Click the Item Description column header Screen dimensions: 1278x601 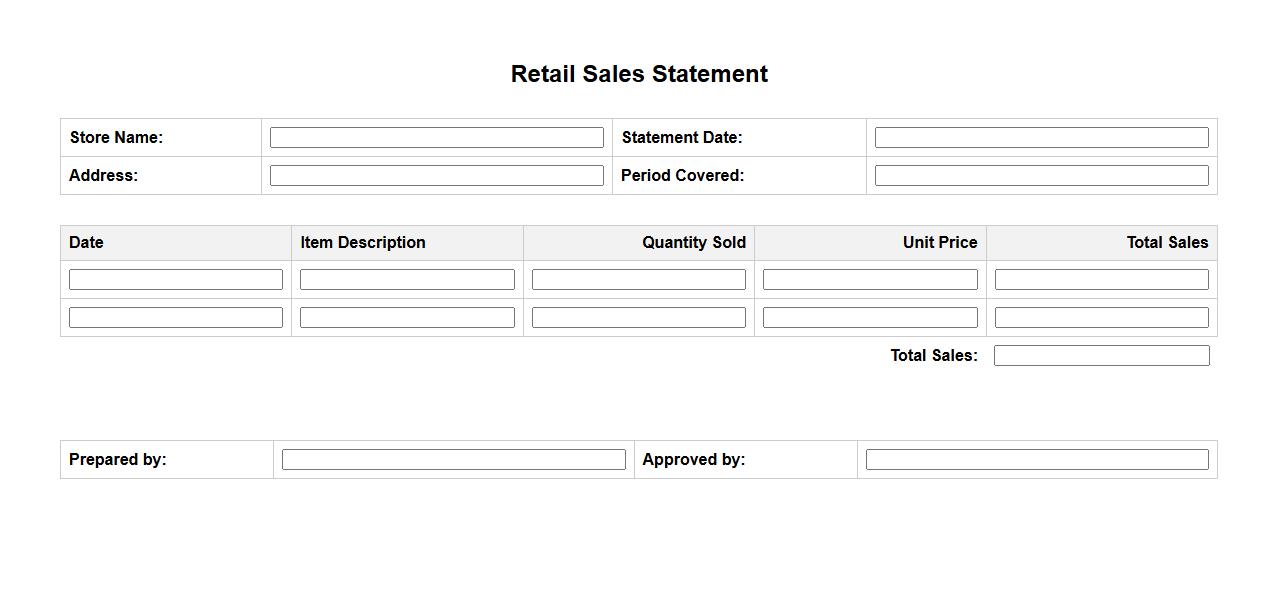point(363,243)
